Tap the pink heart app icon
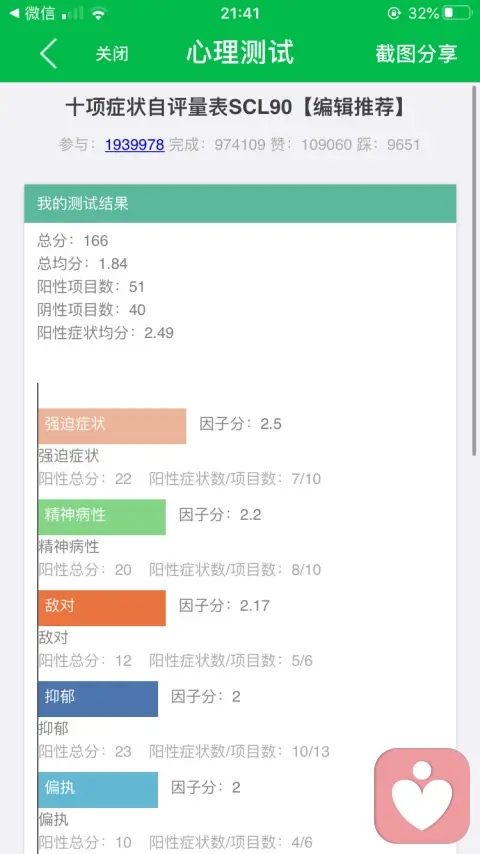The width and height of the screenshot is (480, 854). point(422,796)
